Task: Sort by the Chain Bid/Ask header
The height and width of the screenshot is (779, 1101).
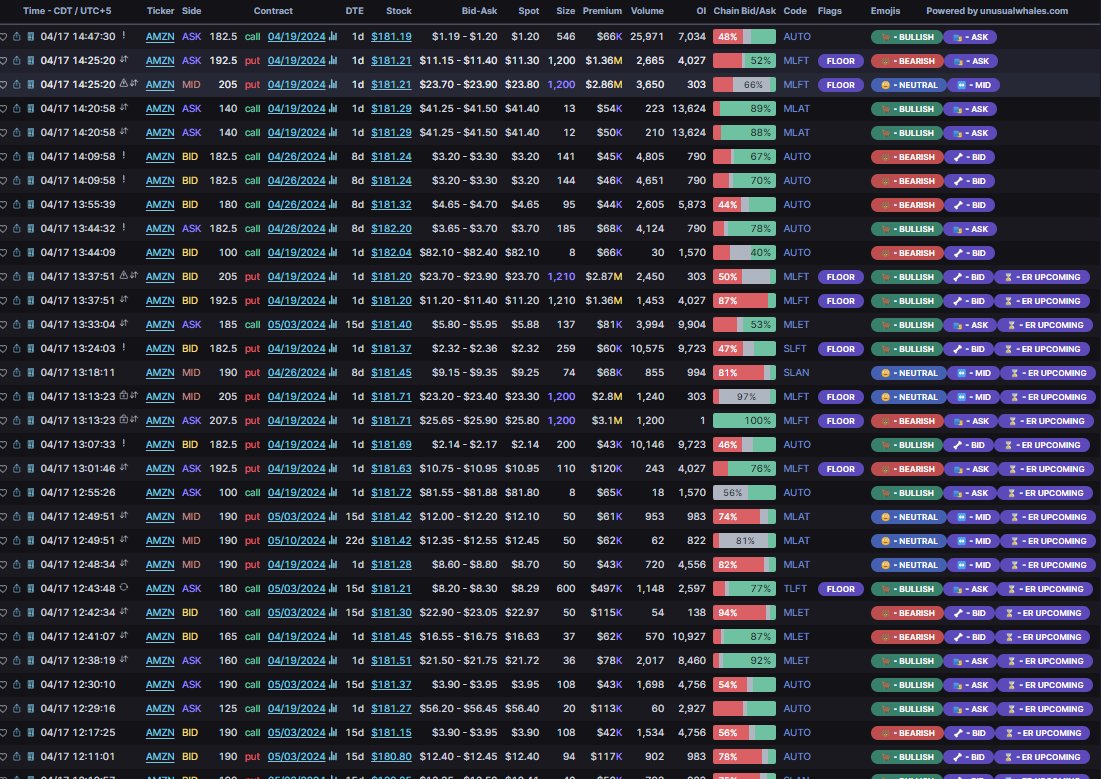Action: [744, 11]
